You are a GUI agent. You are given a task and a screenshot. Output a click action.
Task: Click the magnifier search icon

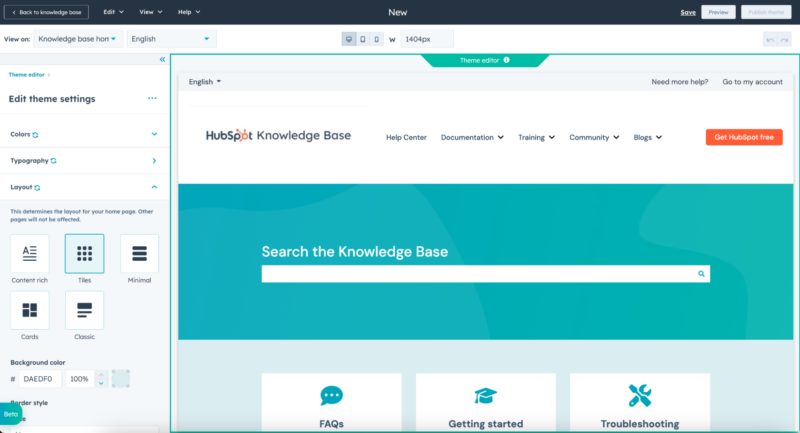click(x=701, y=274)
